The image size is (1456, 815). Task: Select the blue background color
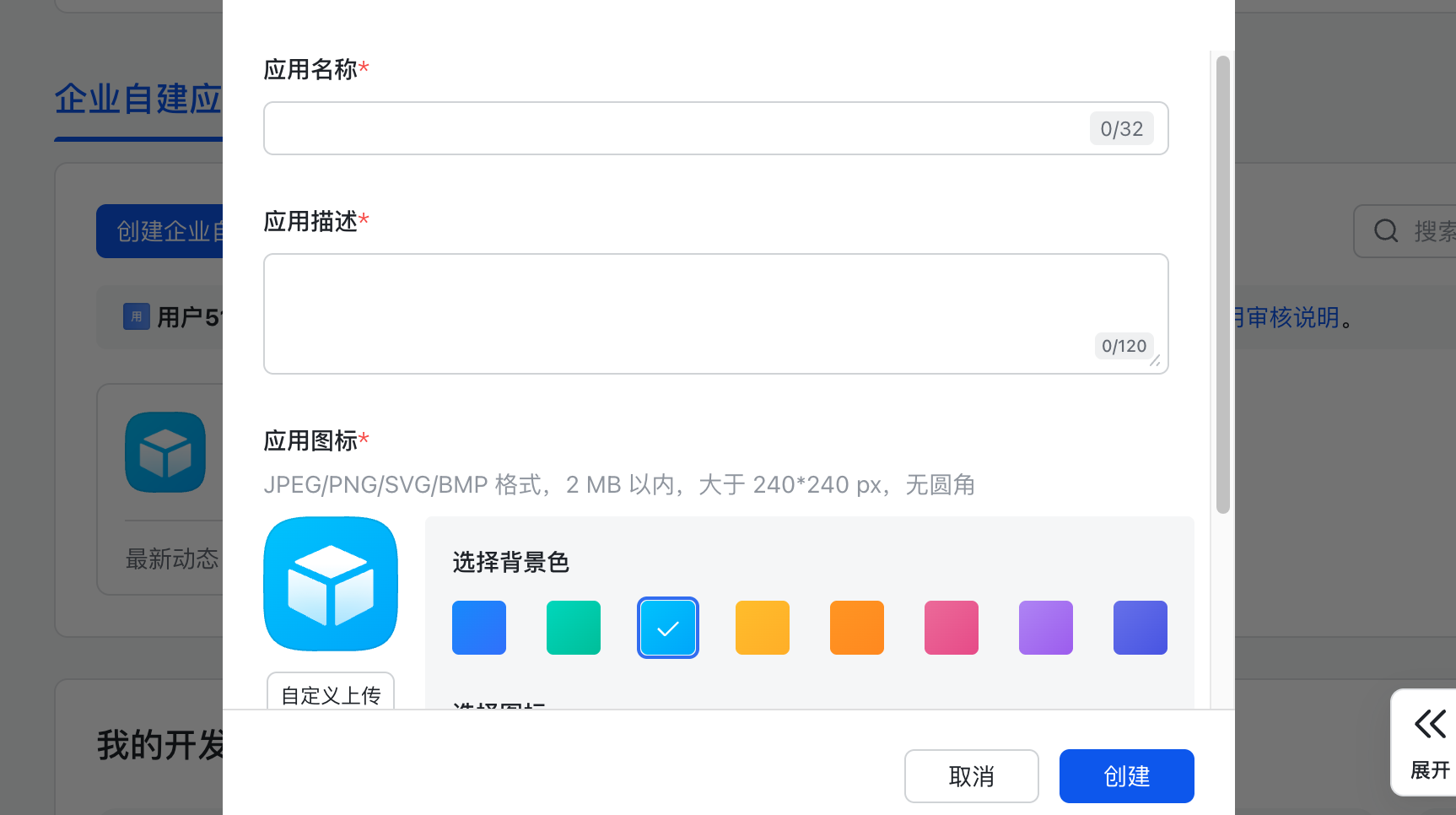[479, 628]
